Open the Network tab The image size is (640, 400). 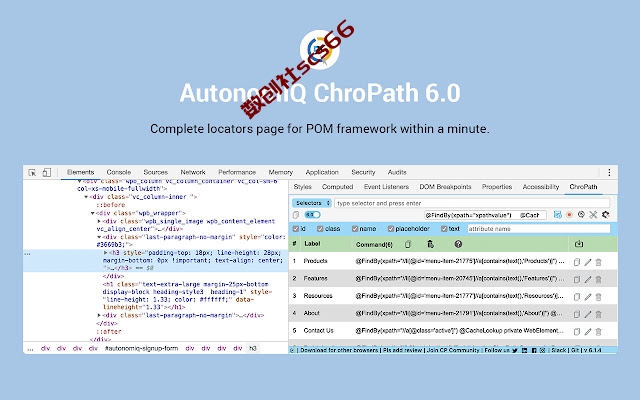193,172
